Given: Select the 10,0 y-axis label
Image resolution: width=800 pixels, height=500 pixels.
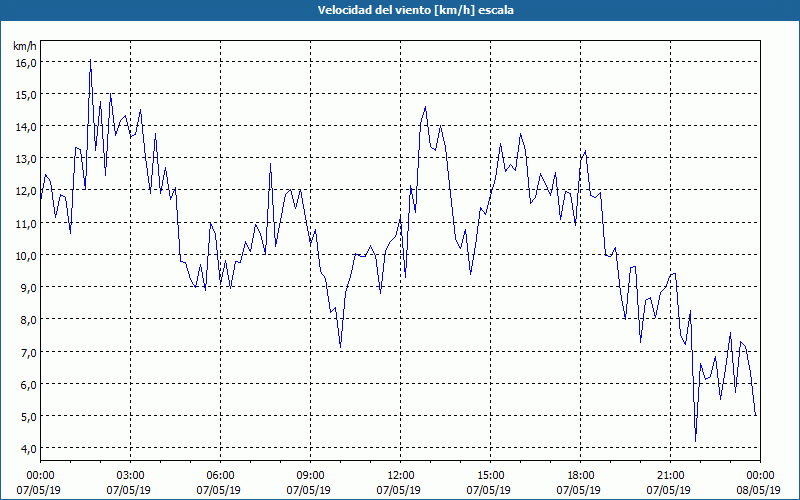Looking at the screenshot, I should point(26,256).
